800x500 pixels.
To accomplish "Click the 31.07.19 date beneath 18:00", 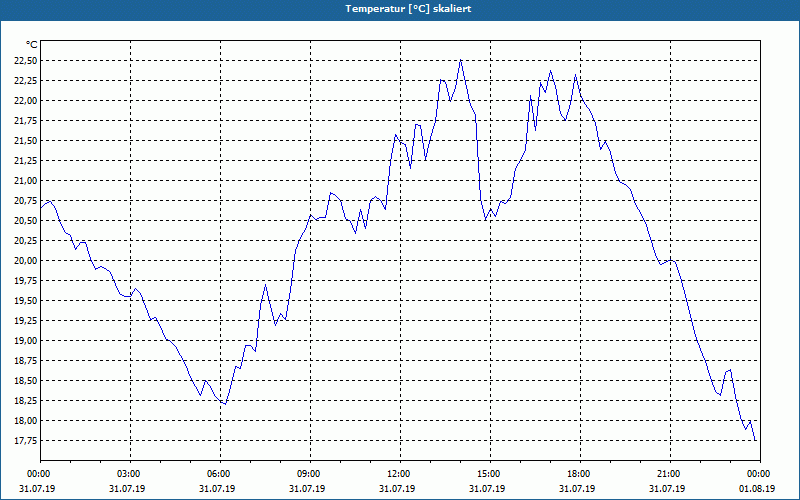I will 577,489.
